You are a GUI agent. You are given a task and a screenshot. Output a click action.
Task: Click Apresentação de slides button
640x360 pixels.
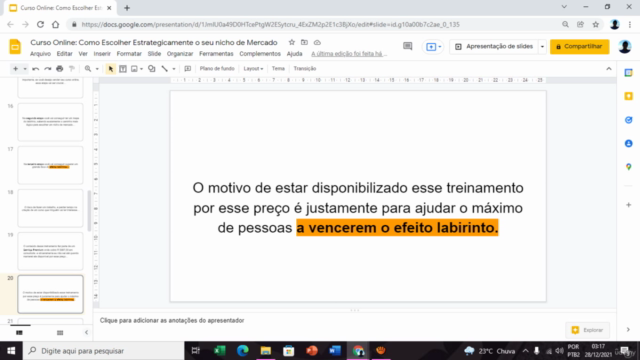click(x=494, y=47)
